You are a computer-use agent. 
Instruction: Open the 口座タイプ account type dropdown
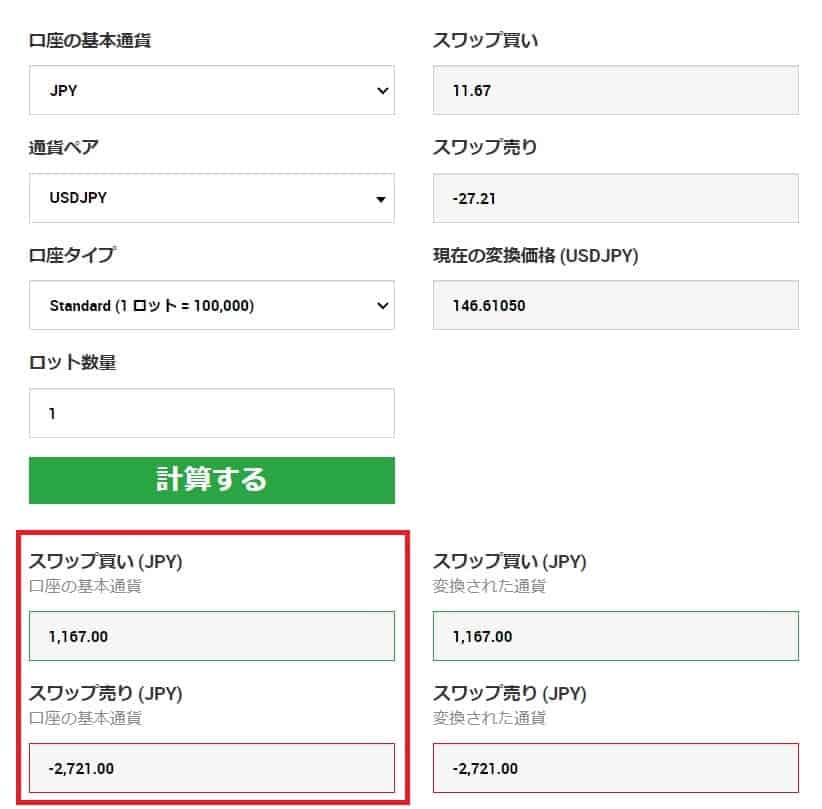pyautogui.click(x=211, y=306)
